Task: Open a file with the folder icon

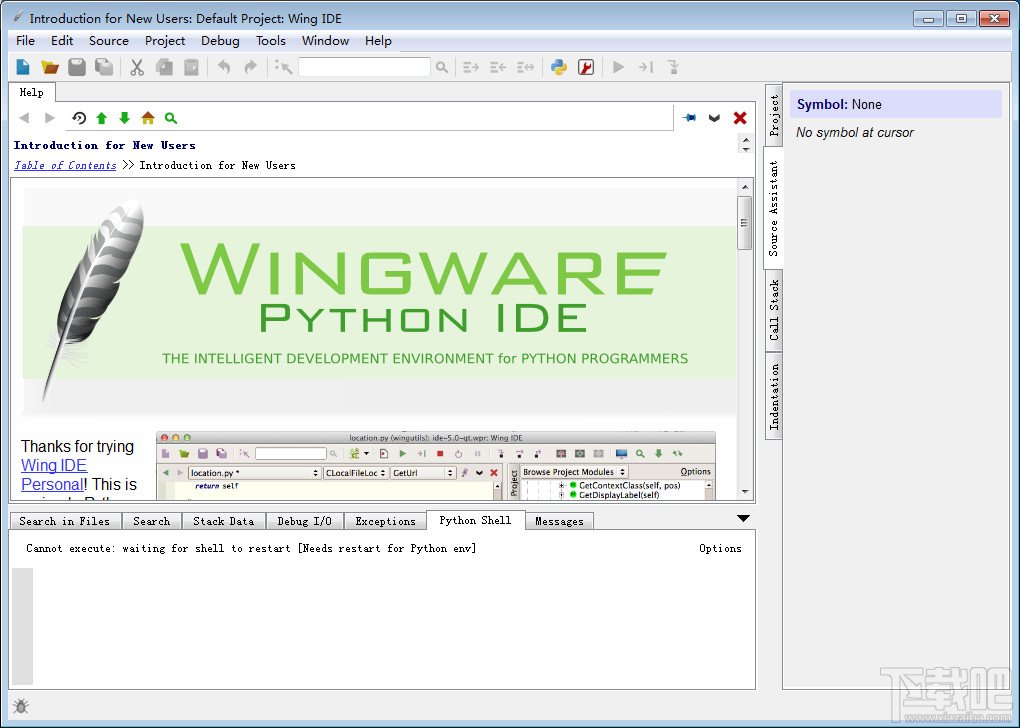Action: tap(49, 67)
